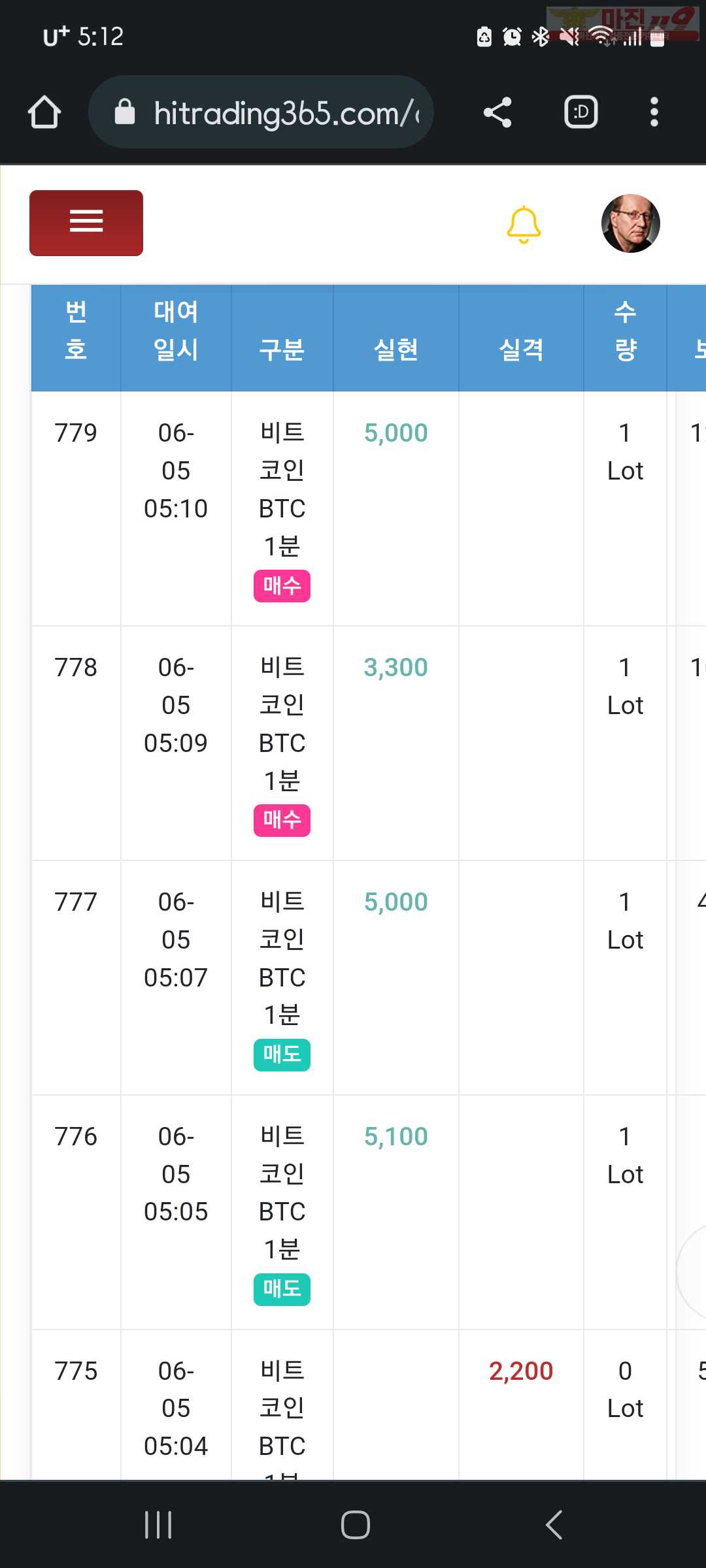The width and height of the screenshot is (706, 1568).
Task: Open the Android recent apps button
Action: [x=158, y=1525]
